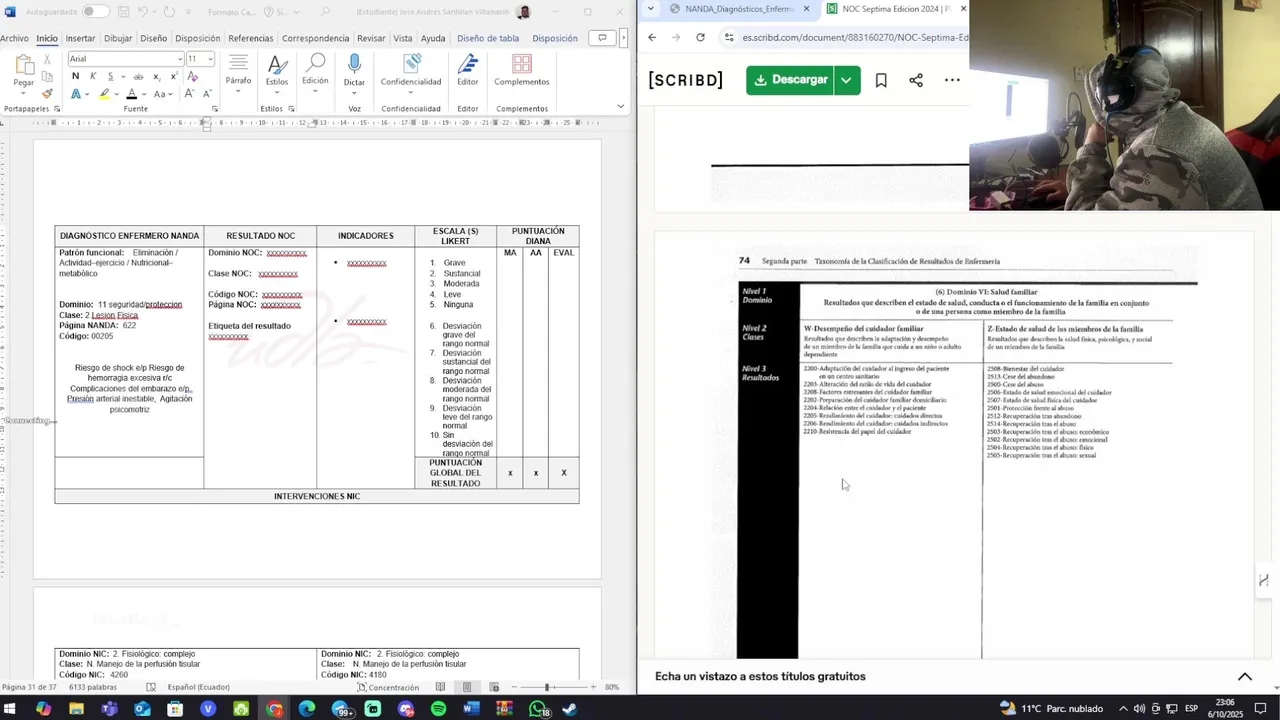Open the font color dropdown arrow
Image resolution: width=1280 pixels, height=720 pixels.
pos(143,94)
